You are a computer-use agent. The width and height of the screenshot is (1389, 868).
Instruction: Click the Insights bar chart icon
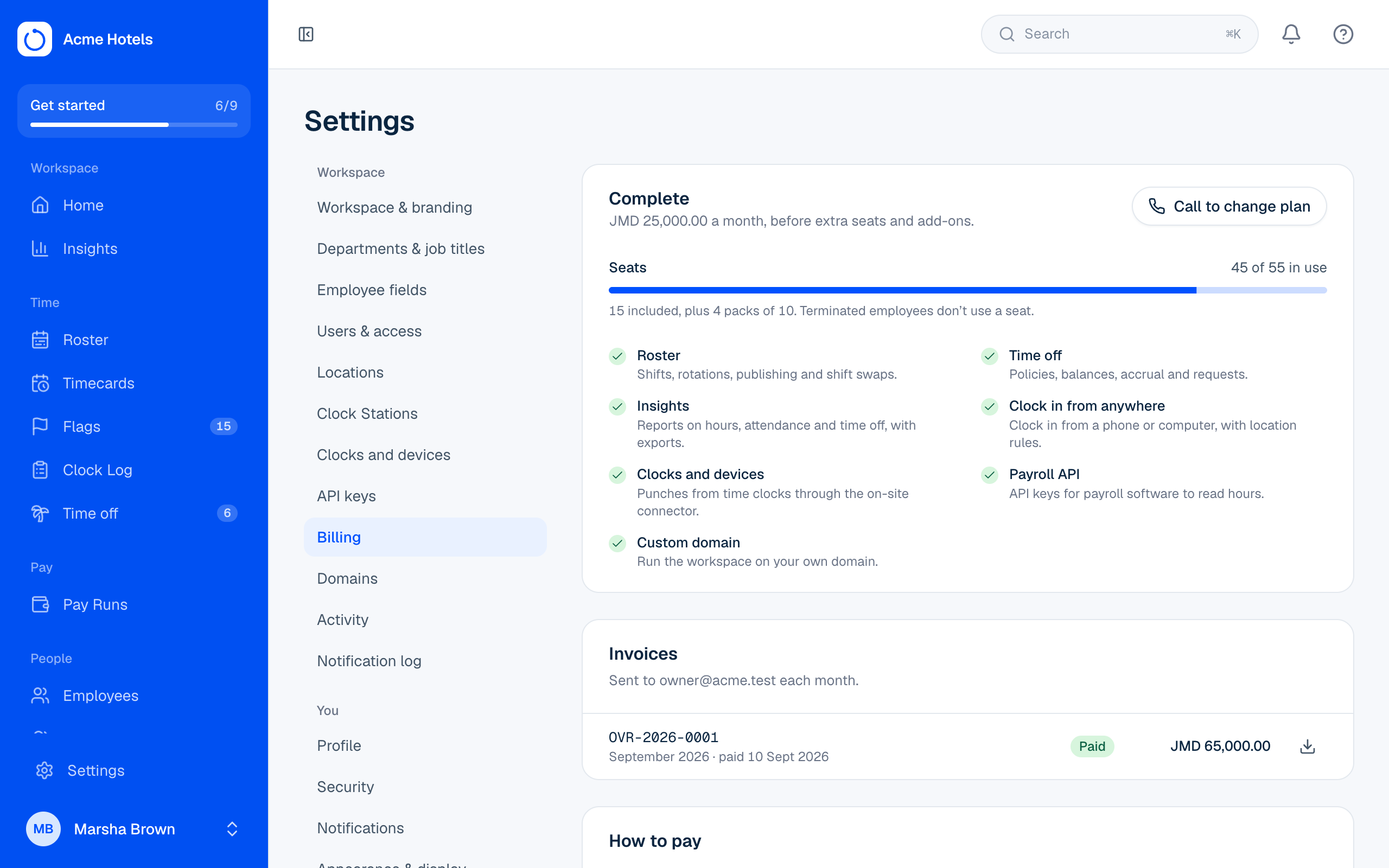40,248
